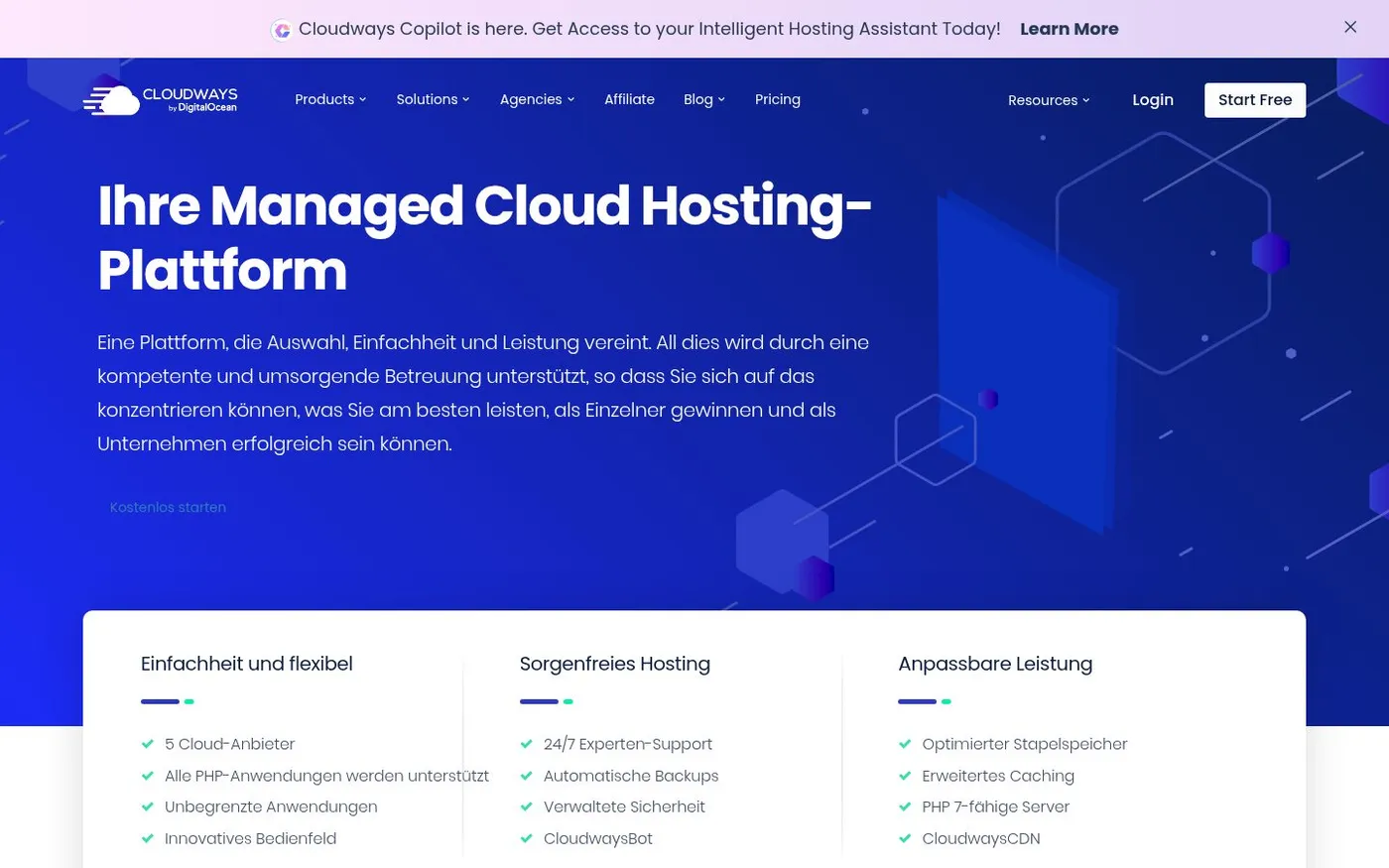Click the text Verwaltete Sicherheit
The width and height of the screenshot is (1389, 868).
point(624,806)
